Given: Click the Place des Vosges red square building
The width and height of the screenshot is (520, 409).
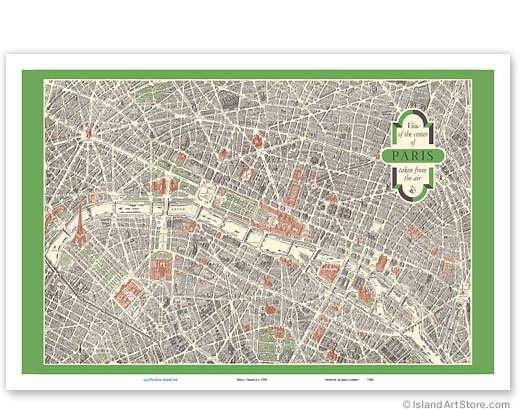Looking at the screenshot, I should (x=447, y=267).
